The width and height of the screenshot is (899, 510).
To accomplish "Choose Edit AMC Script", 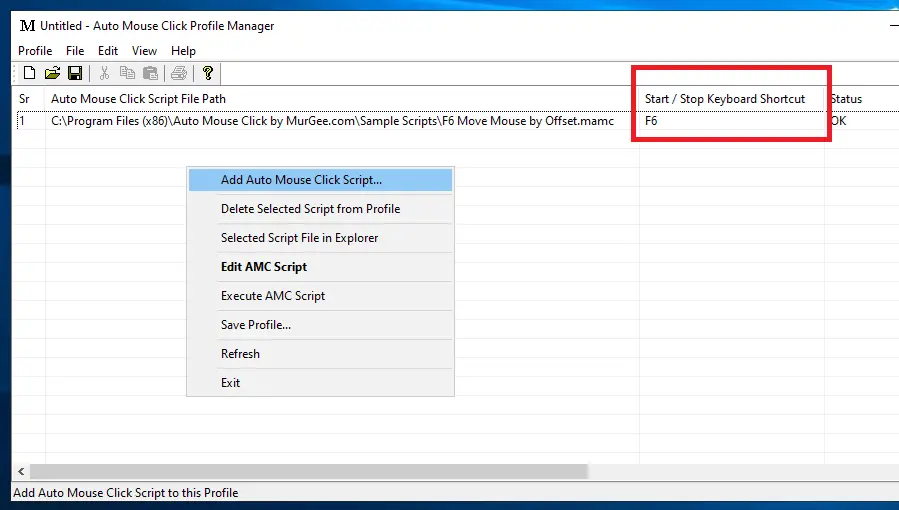I will click(320, 267).
